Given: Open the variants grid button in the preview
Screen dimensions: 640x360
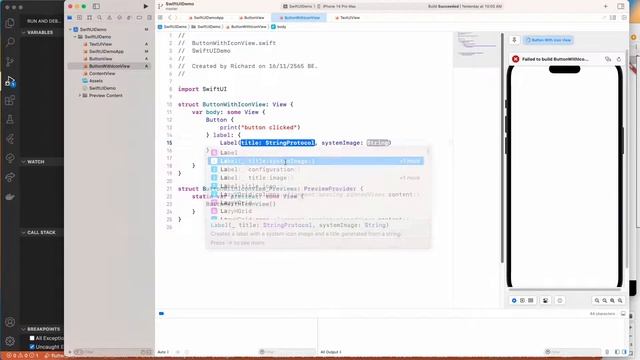Looking at the screenshot, I should 531,300.
